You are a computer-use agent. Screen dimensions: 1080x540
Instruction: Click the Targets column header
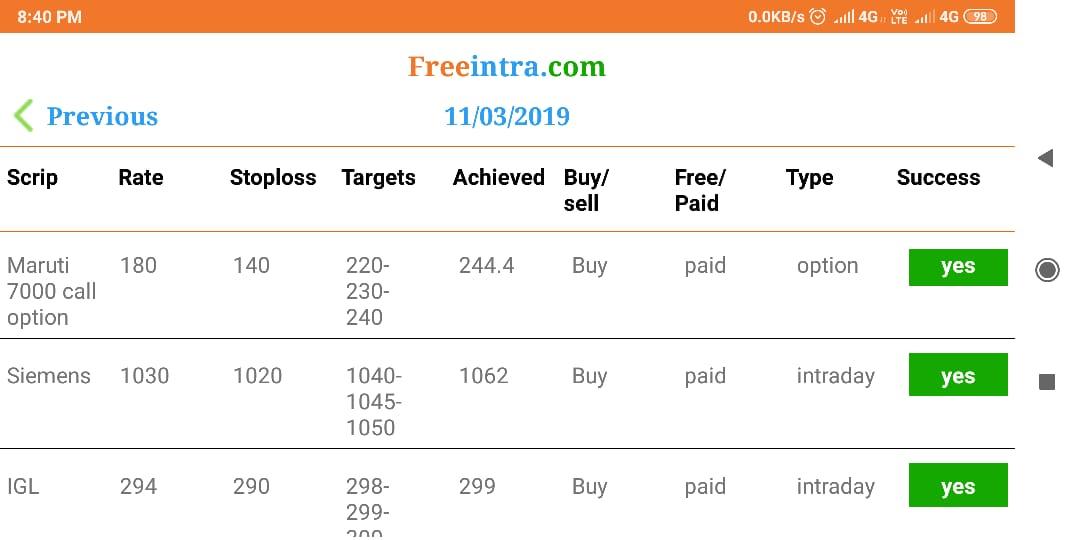[x=378, y=178]
